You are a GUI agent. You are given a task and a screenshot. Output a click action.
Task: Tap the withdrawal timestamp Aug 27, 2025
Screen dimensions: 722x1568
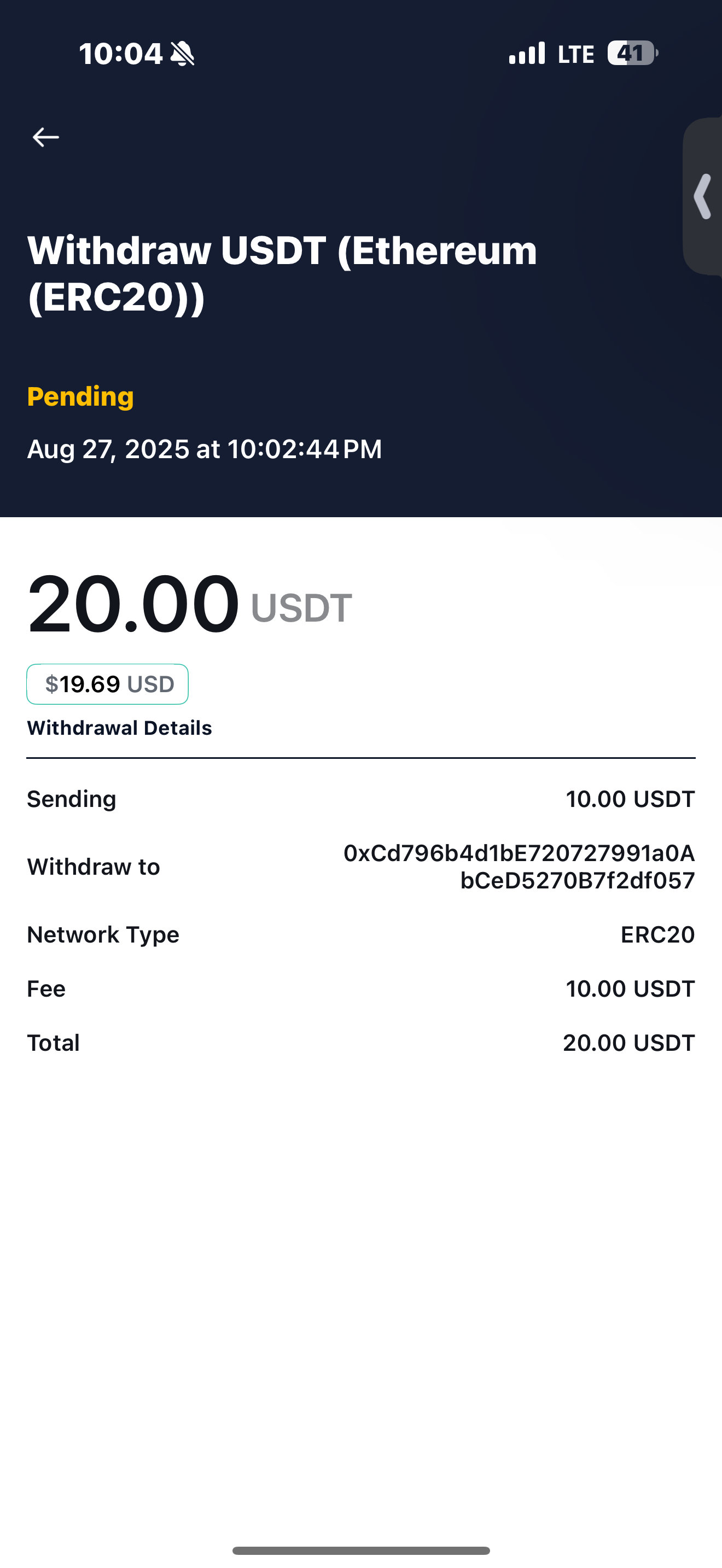[205, 449]
